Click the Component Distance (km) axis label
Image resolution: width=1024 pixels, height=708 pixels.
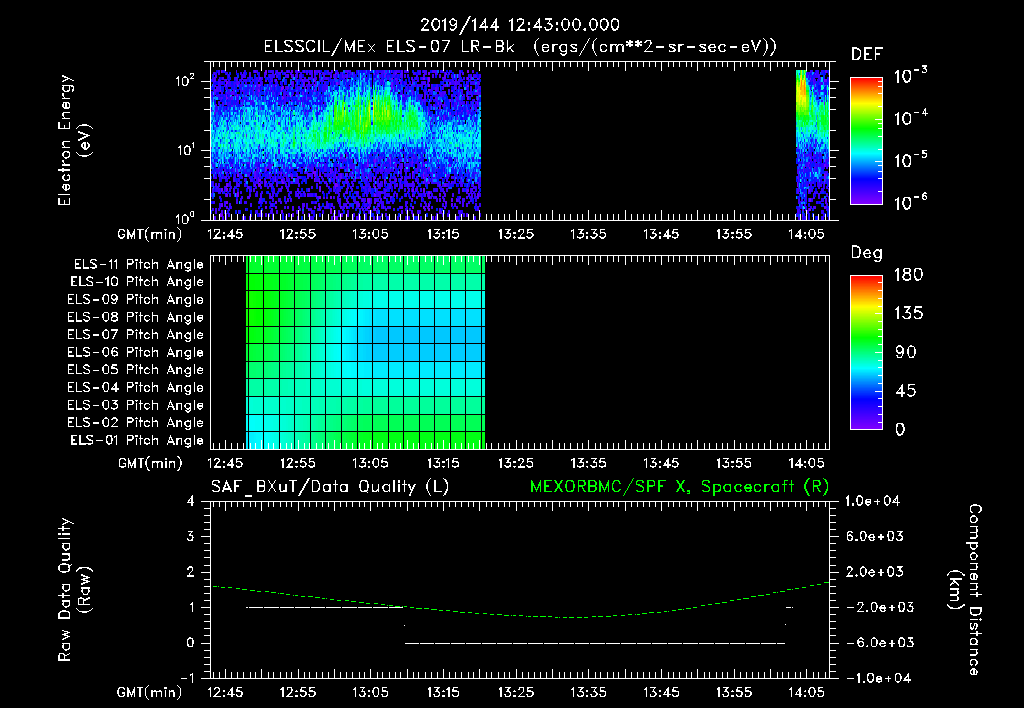tap(965, 590)
